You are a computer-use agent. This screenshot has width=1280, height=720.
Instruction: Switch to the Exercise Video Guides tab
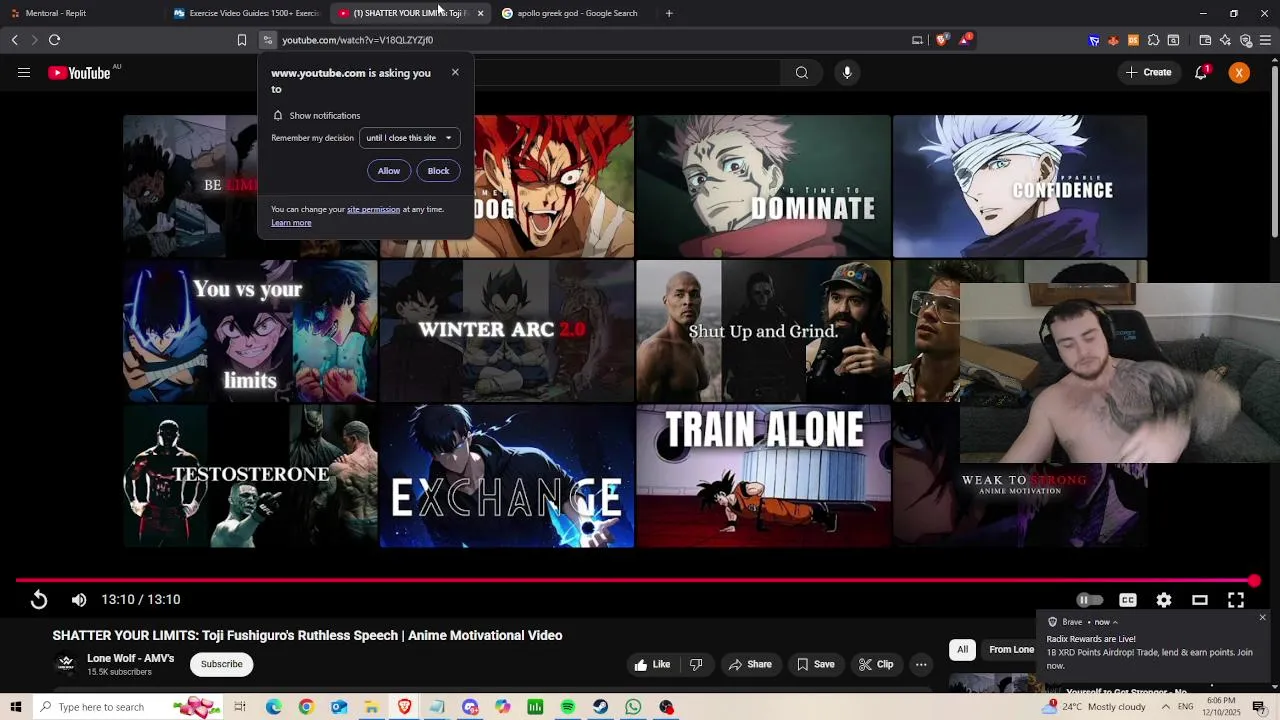click(x=247, y=13)
